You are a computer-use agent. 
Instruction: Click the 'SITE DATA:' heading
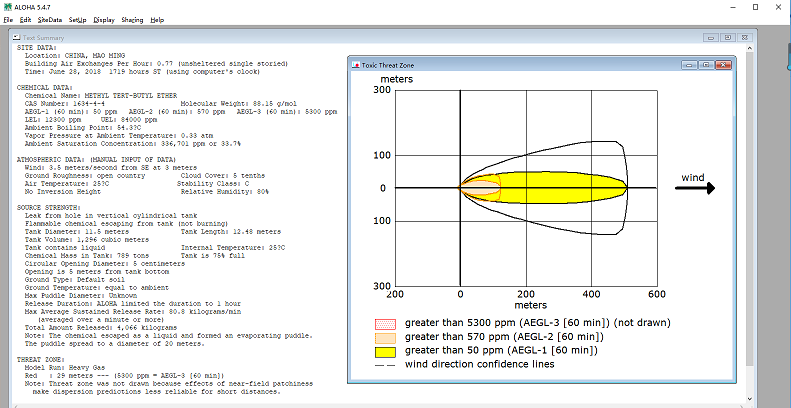point(37,47)
